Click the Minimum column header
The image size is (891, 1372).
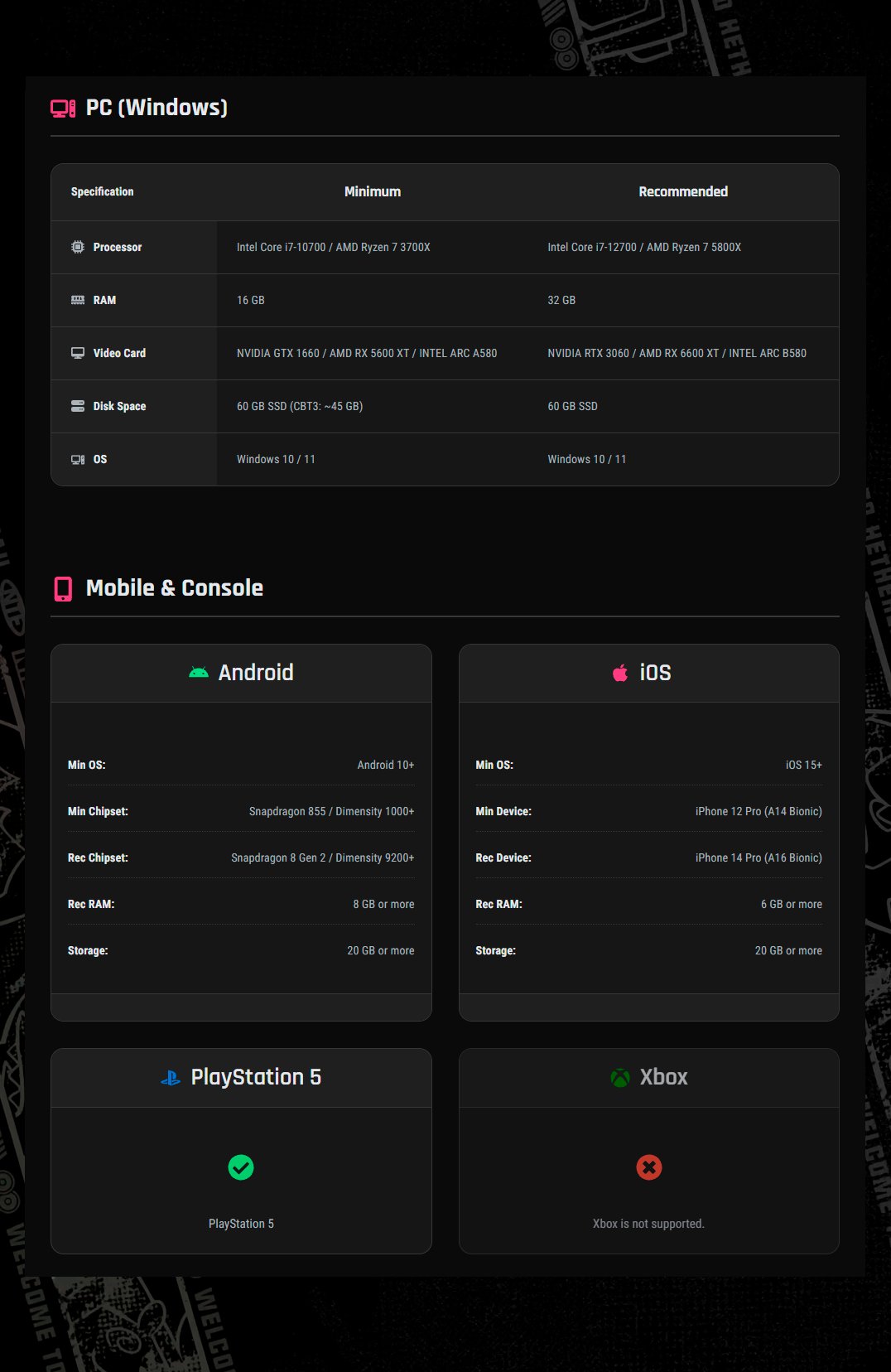tap(373, 191)
